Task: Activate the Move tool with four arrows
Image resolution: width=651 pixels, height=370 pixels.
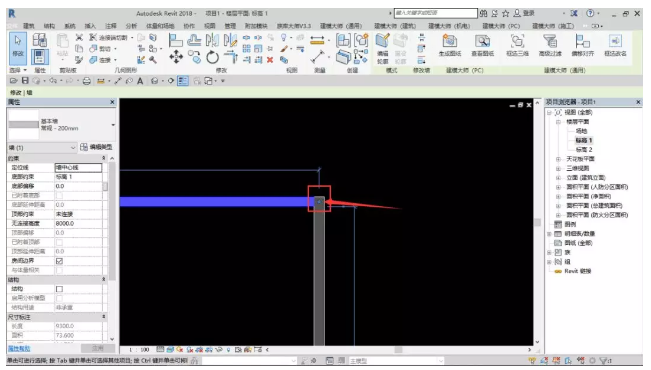Action: pyautogui.click(x=176, y=56)
